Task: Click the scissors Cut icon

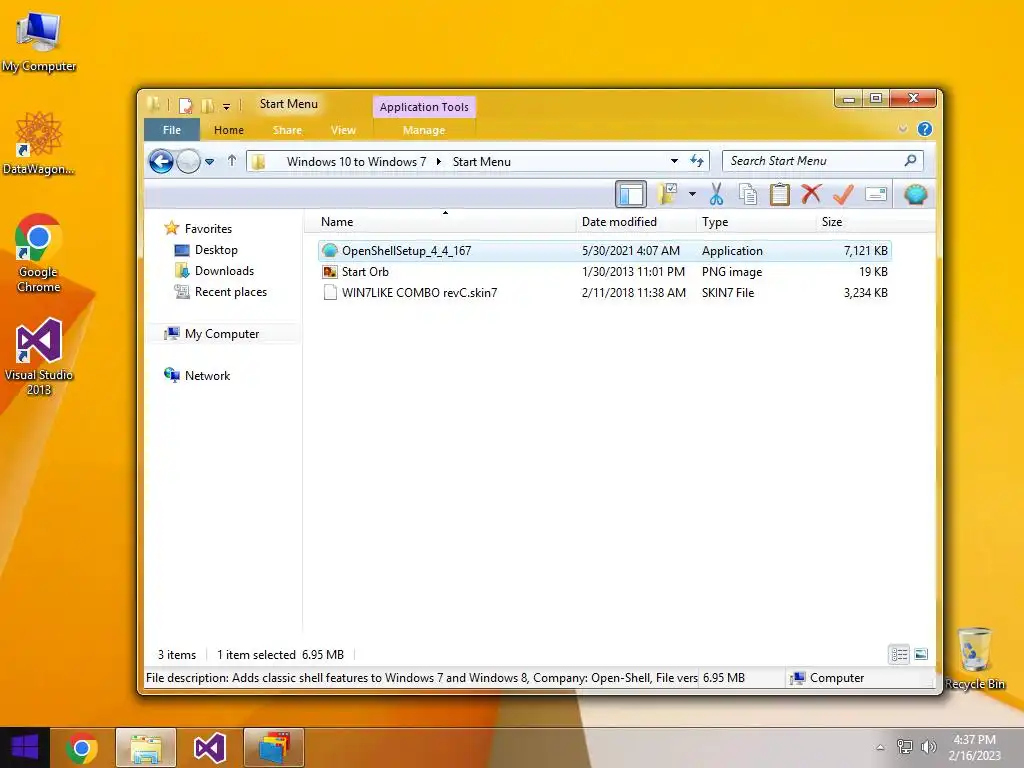Action: click(716, 194)
